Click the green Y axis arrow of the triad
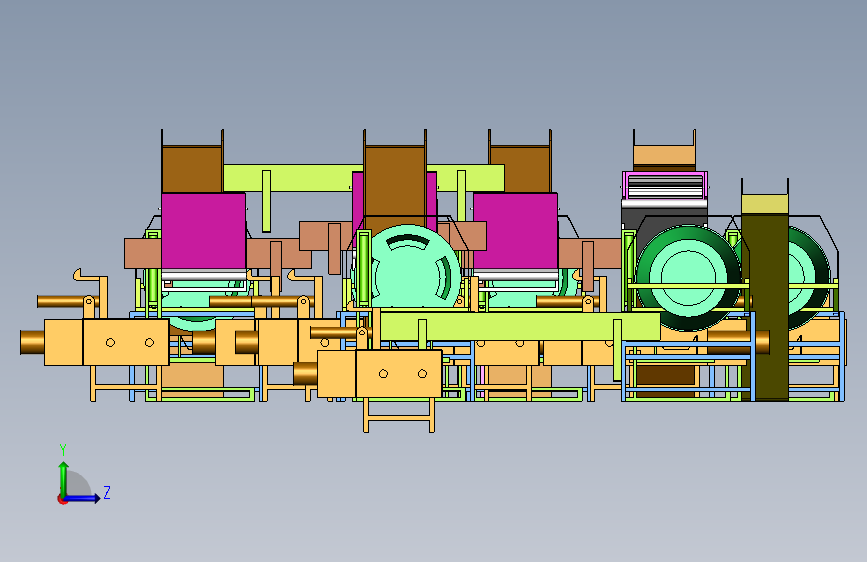Screen dimensions: 867x562 pos(64,479)
